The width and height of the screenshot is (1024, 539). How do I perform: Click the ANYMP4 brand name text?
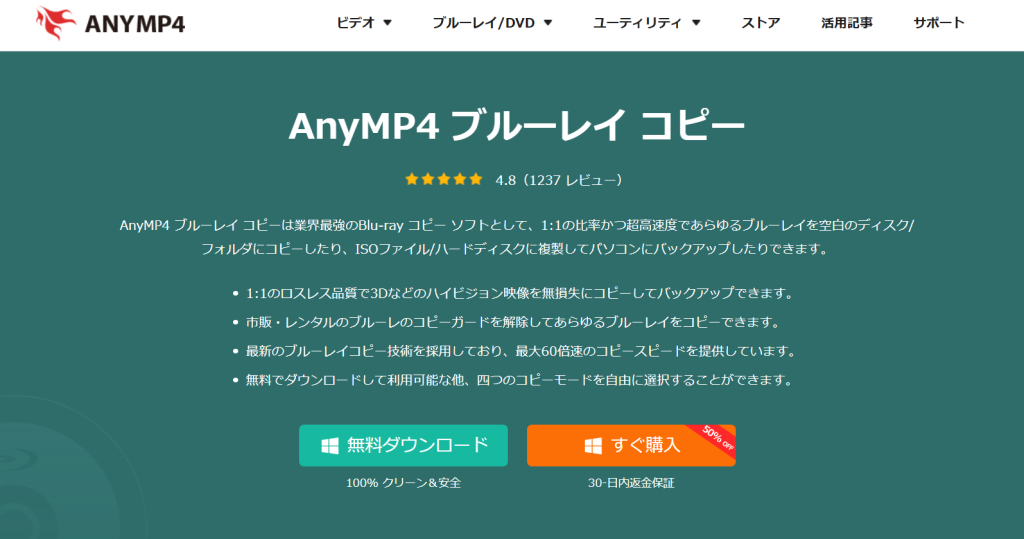click(x=135, y=25)
